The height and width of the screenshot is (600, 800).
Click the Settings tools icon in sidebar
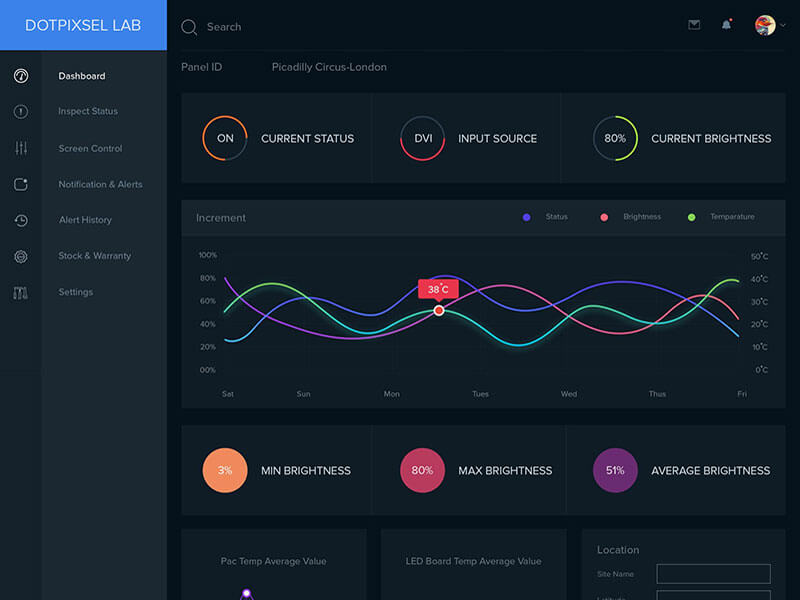(x=21, y=292)
